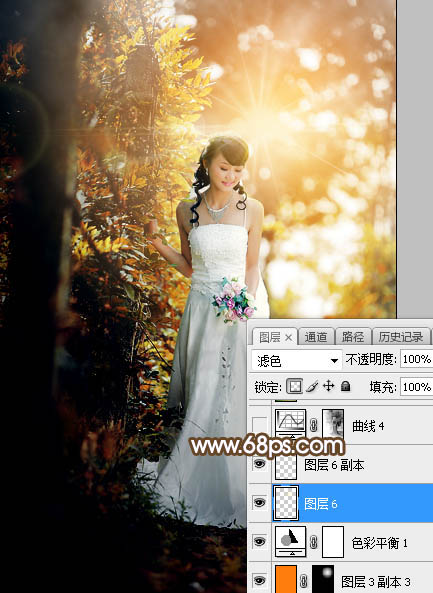Click the orange color thumbnail of 图层 3 副本 3
433x593 pixels.
(286, 579)
